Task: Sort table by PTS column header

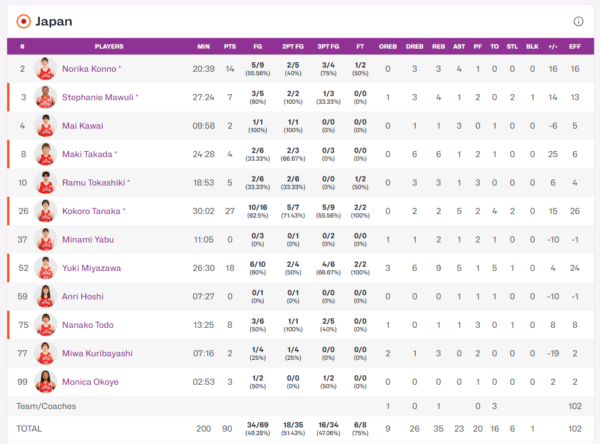Action: pyautogui.click(x=230, y=46)
